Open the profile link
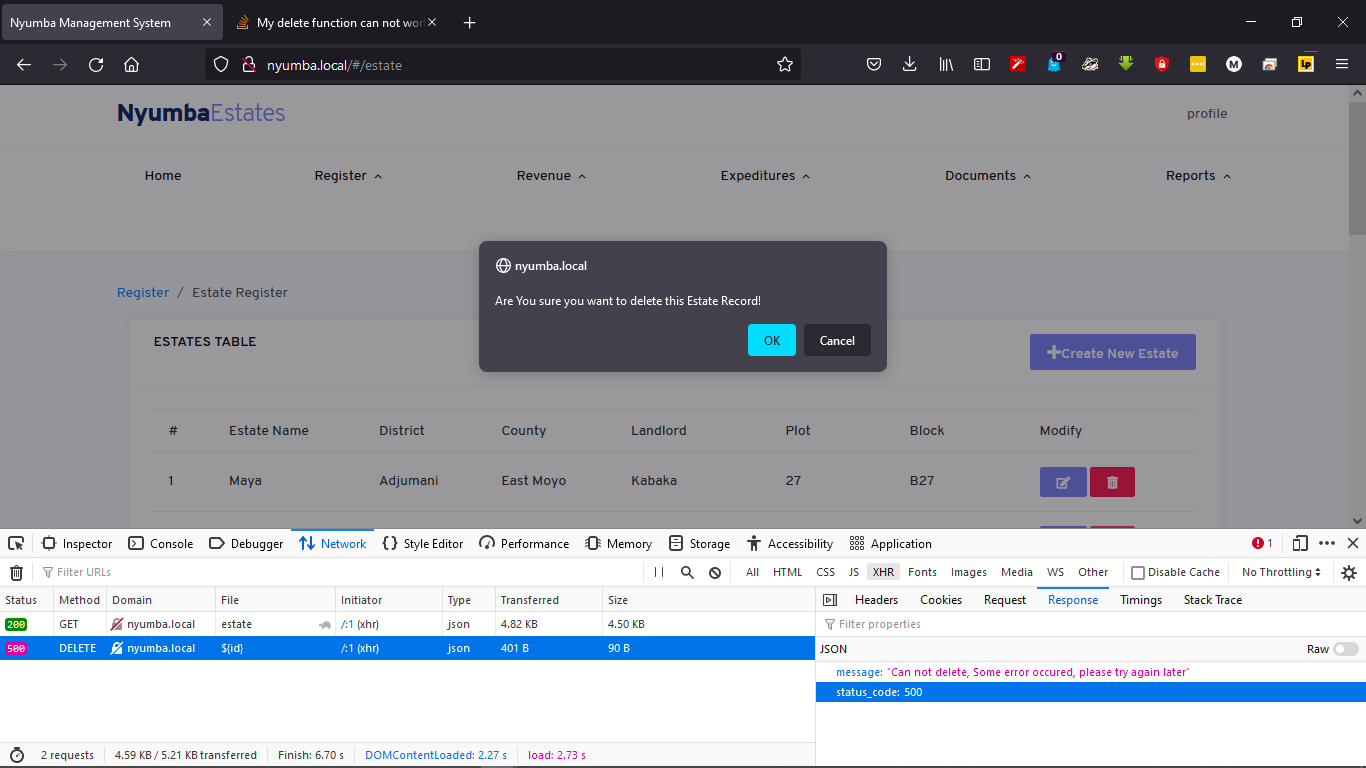Screen dimensions: 1366x768 pyautogui.click(x=1207, y=114)
